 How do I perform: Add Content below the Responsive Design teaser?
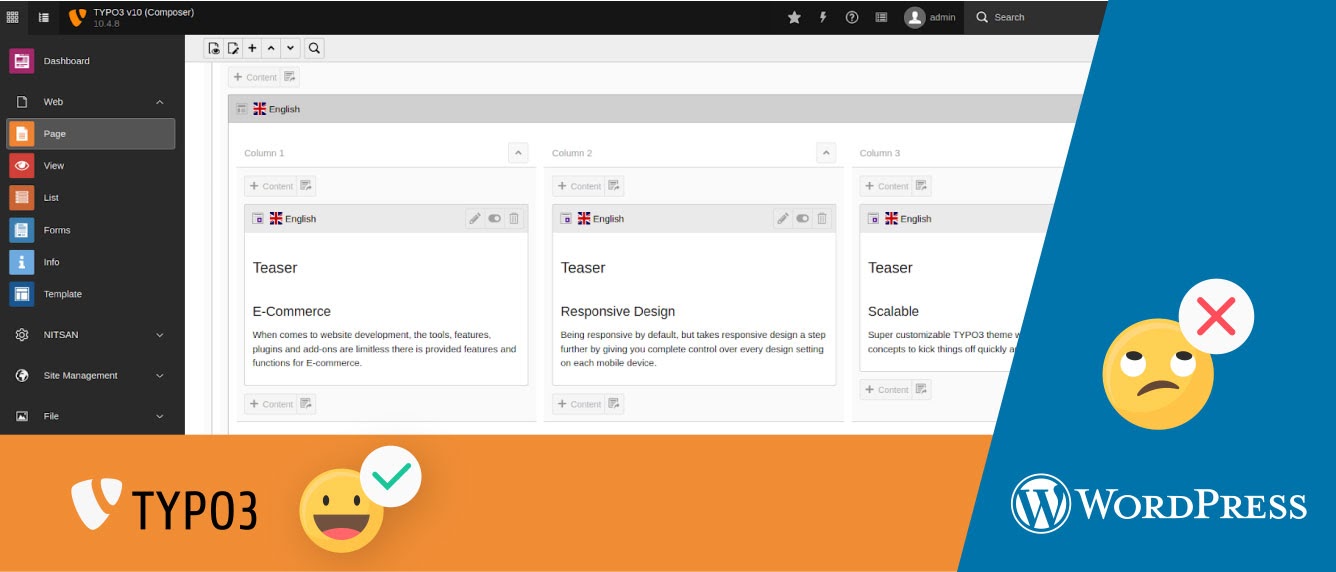(579, 404)
